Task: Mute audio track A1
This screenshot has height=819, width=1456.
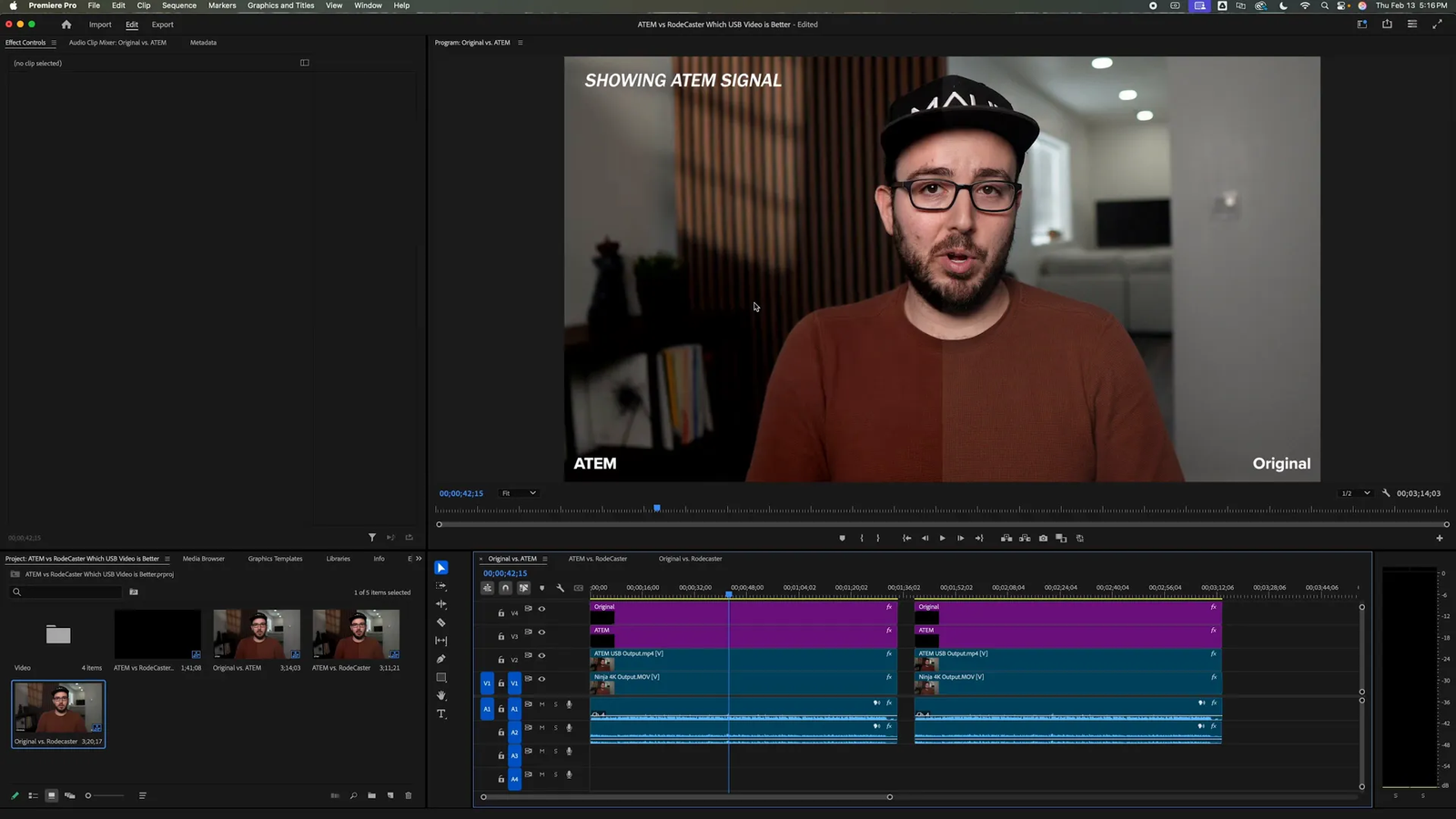Action: pos(542,704)
